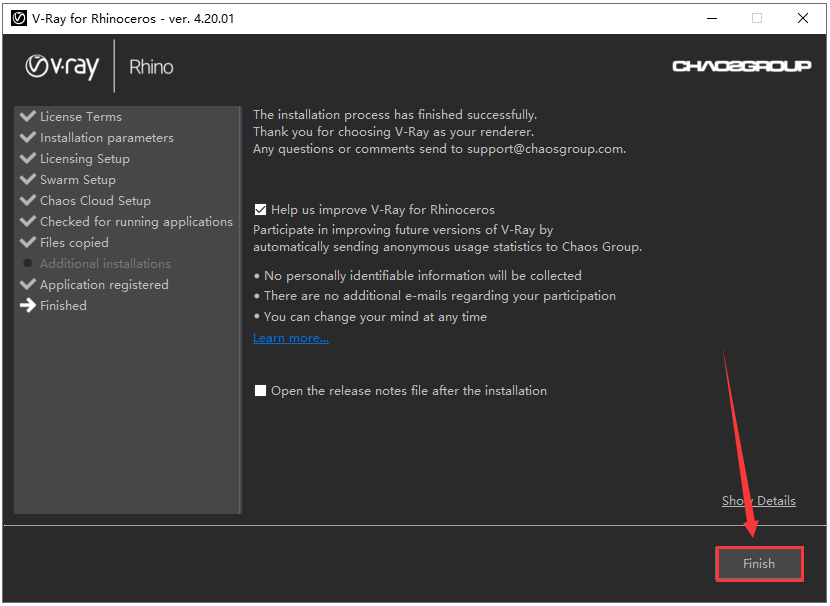Click the checkmark beside License Terms
Viewport: 830px width, 606px height.
click(x=28, y=116)
